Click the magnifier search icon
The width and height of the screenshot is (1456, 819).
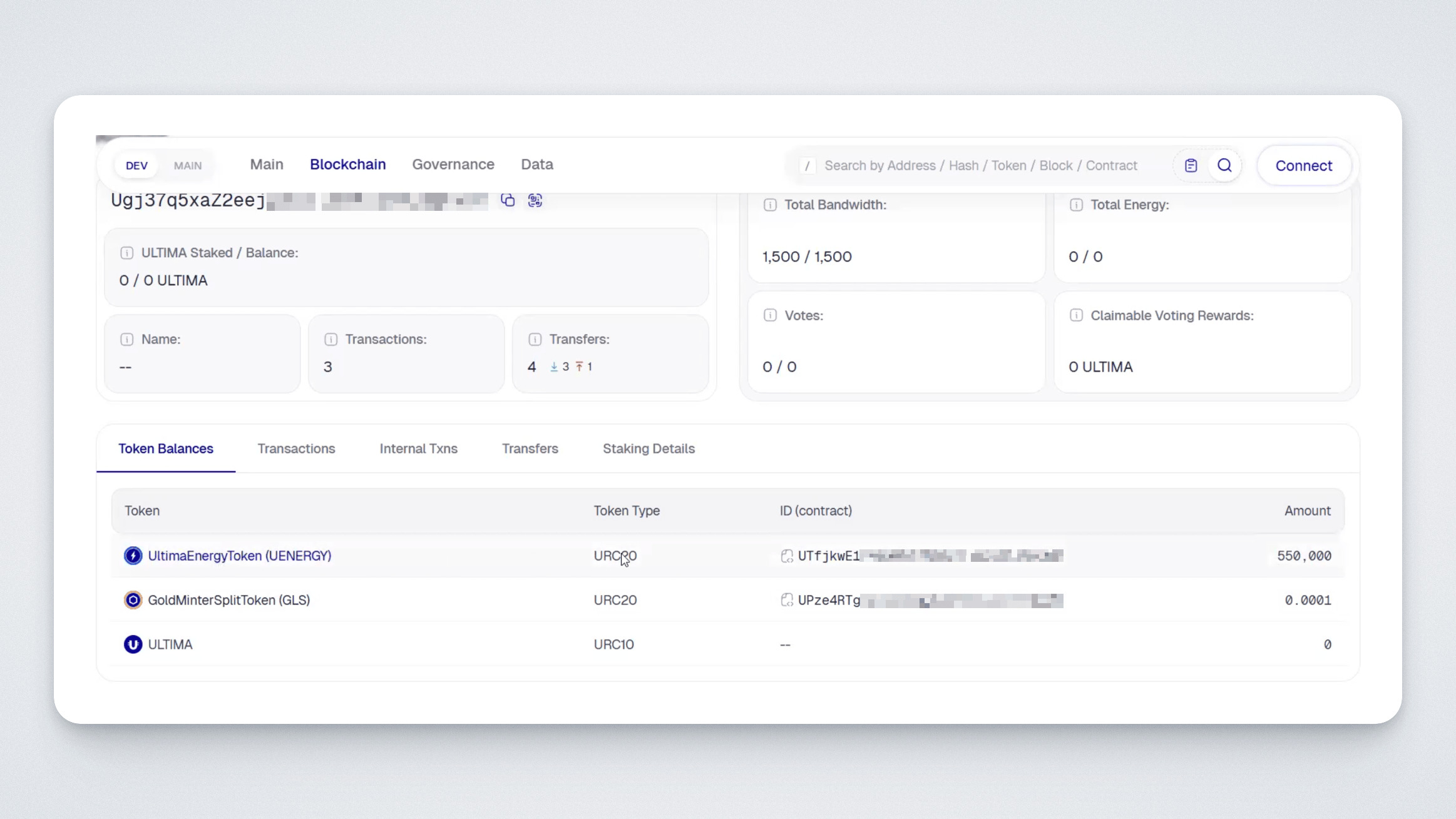tap(1224, 165)
